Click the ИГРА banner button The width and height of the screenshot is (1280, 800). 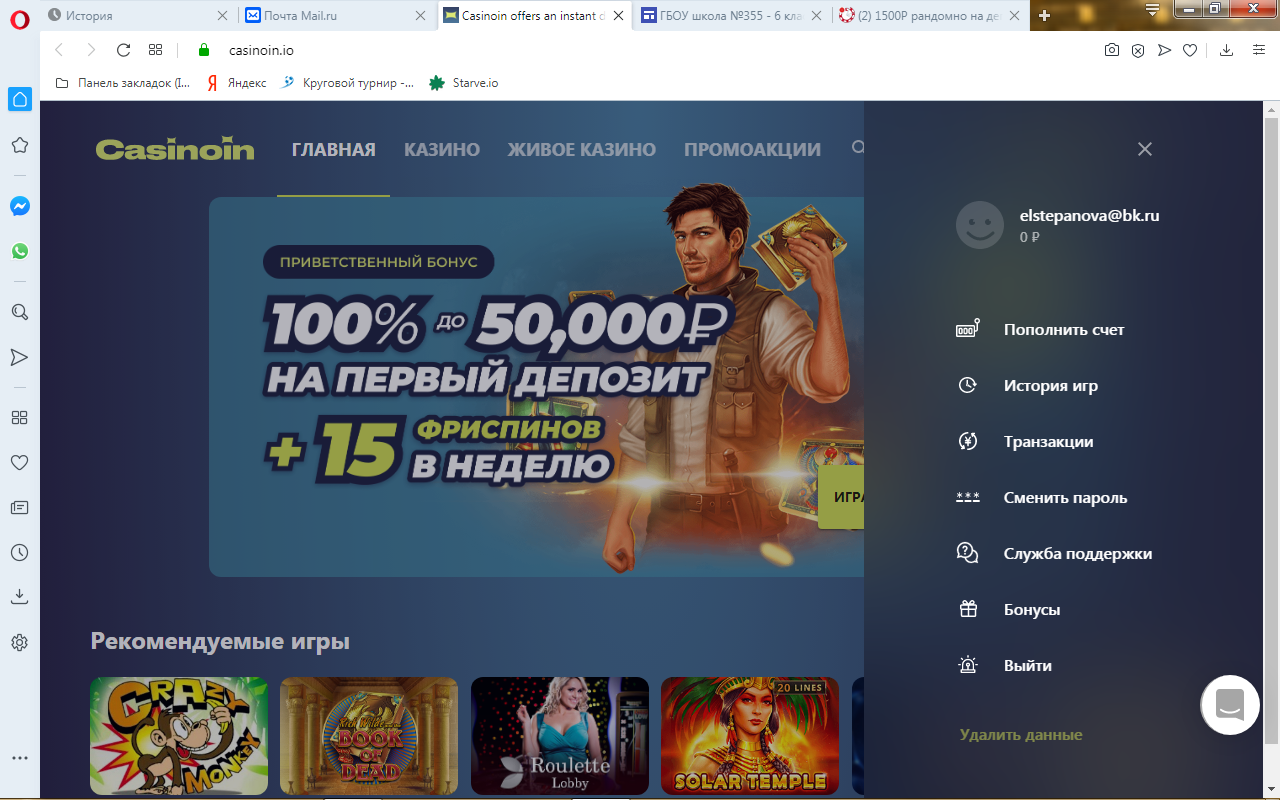coord(841,497)
